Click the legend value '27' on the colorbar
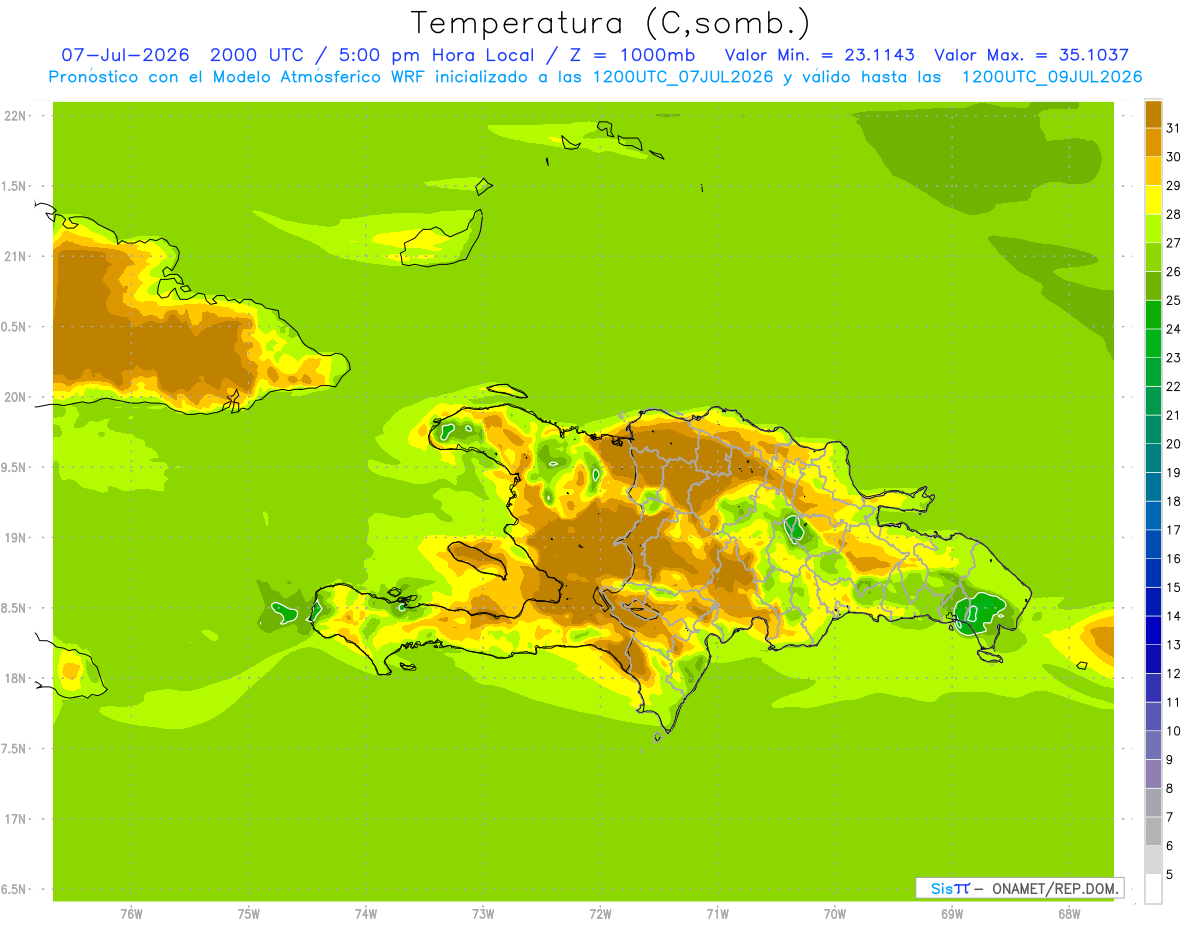 [1174, 243]
